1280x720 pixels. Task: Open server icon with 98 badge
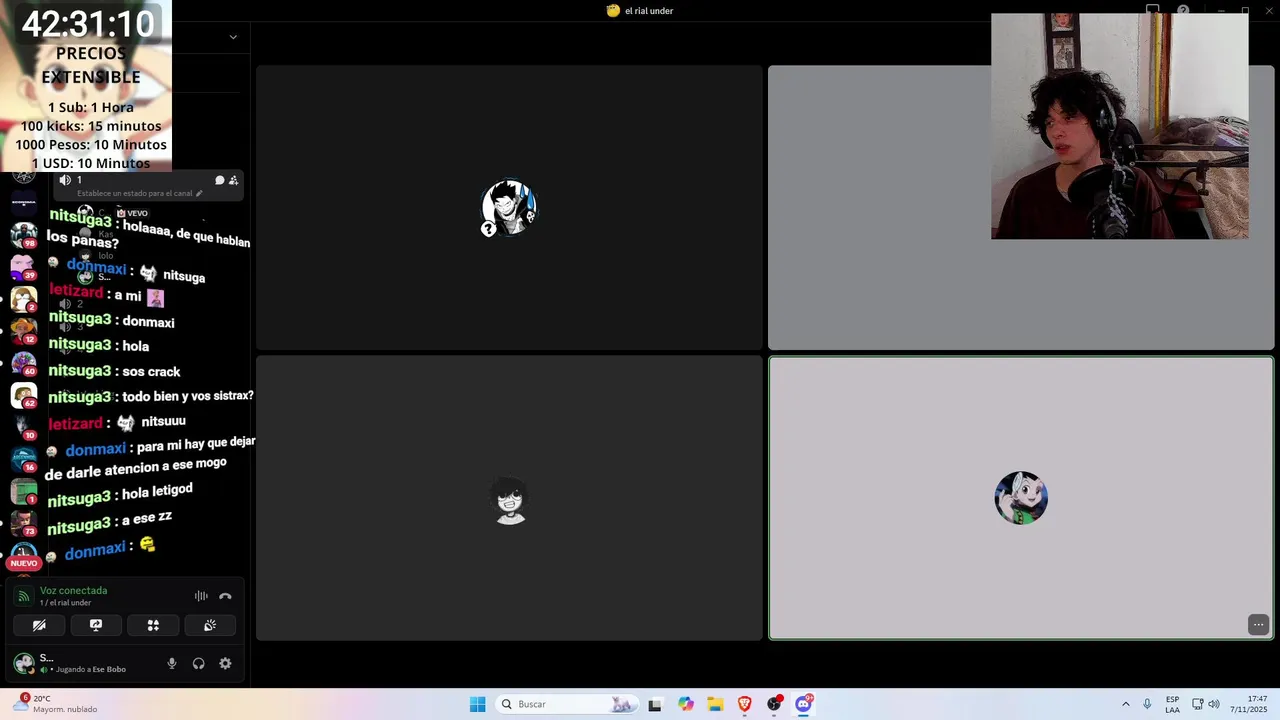[24, 235]
